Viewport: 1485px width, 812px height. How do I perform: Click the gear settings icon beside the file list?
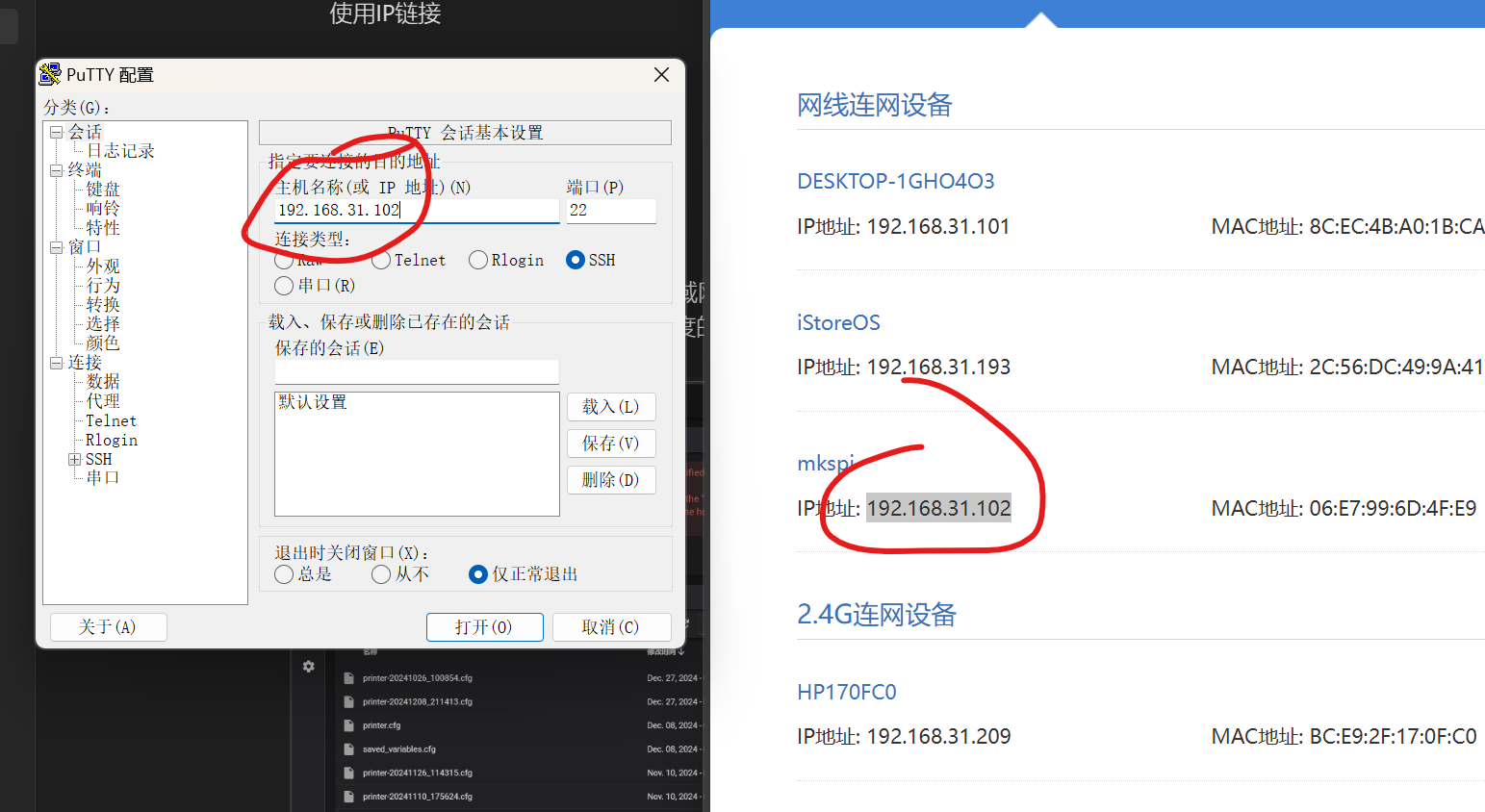[308, 666]
